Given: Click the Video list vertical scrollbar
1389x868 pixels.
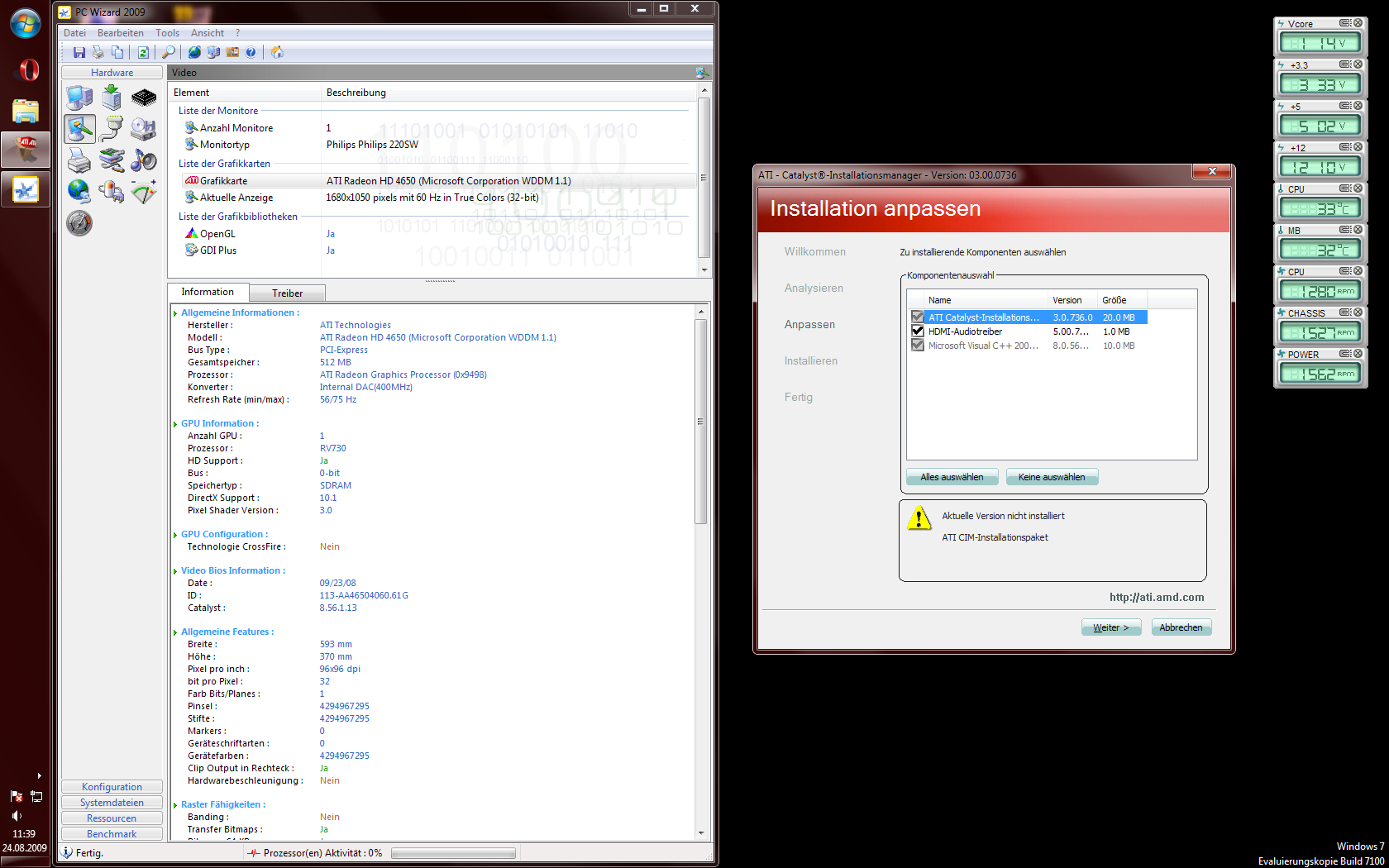Looking at the screenshot, I should 704,179.
